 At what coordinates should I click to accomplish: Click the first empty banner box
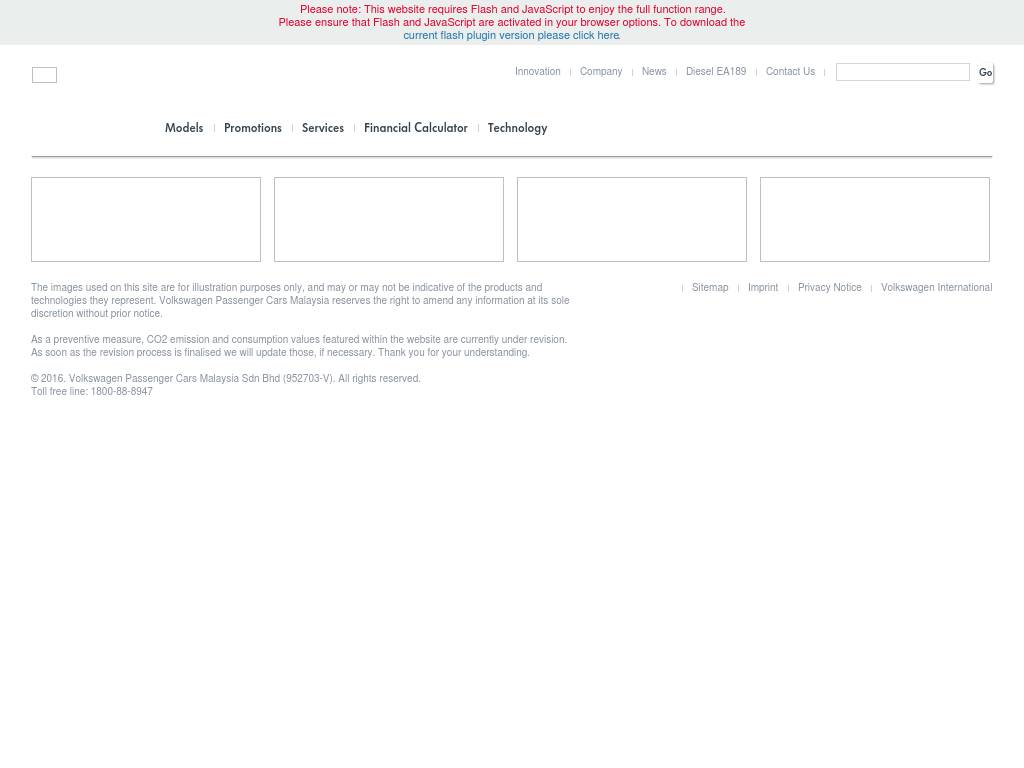coord(146,220)
